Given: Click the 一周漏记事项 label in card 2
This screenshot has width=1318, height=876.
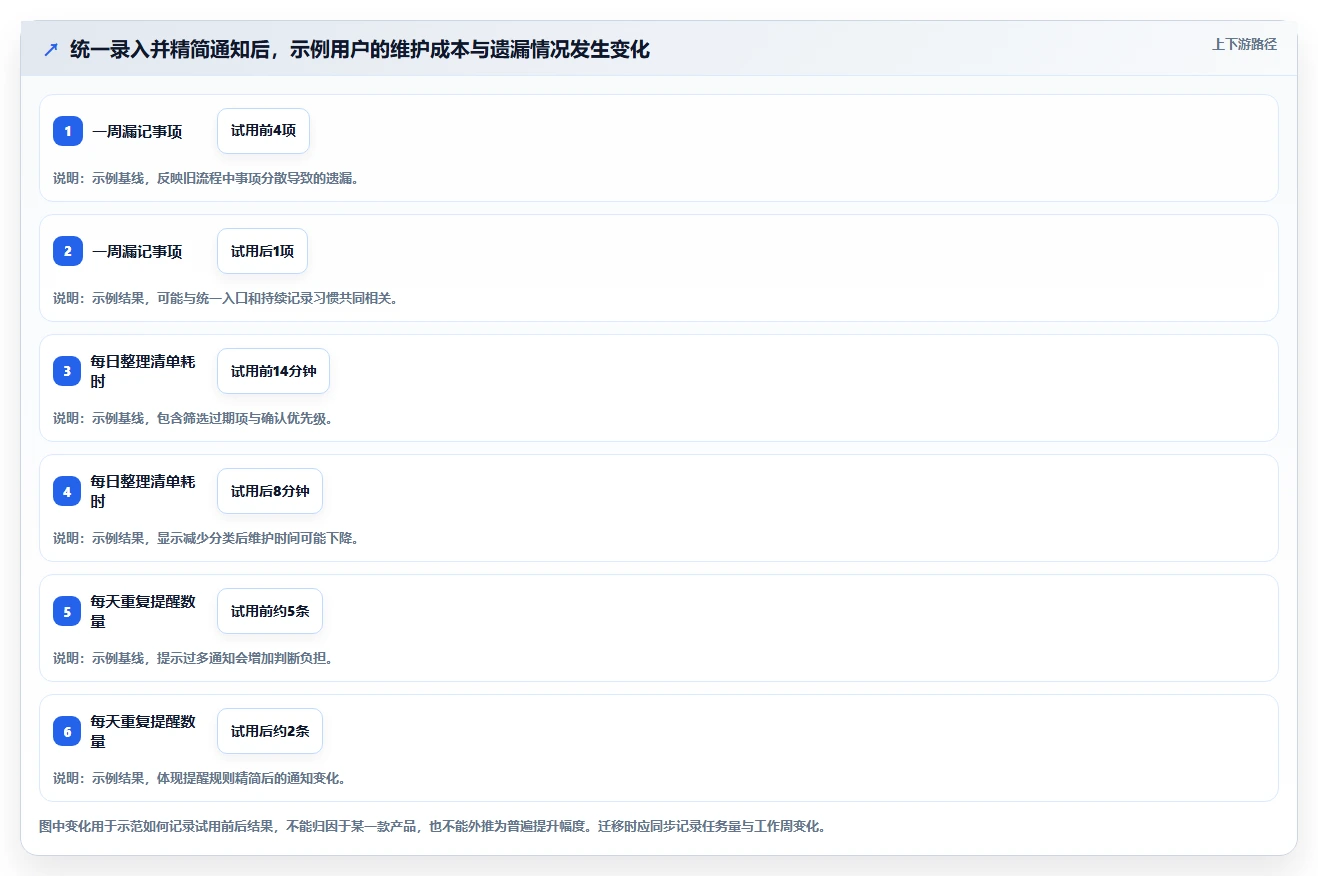Looking at the screenshot, I should pyautogui.click(x=137, y=251).
